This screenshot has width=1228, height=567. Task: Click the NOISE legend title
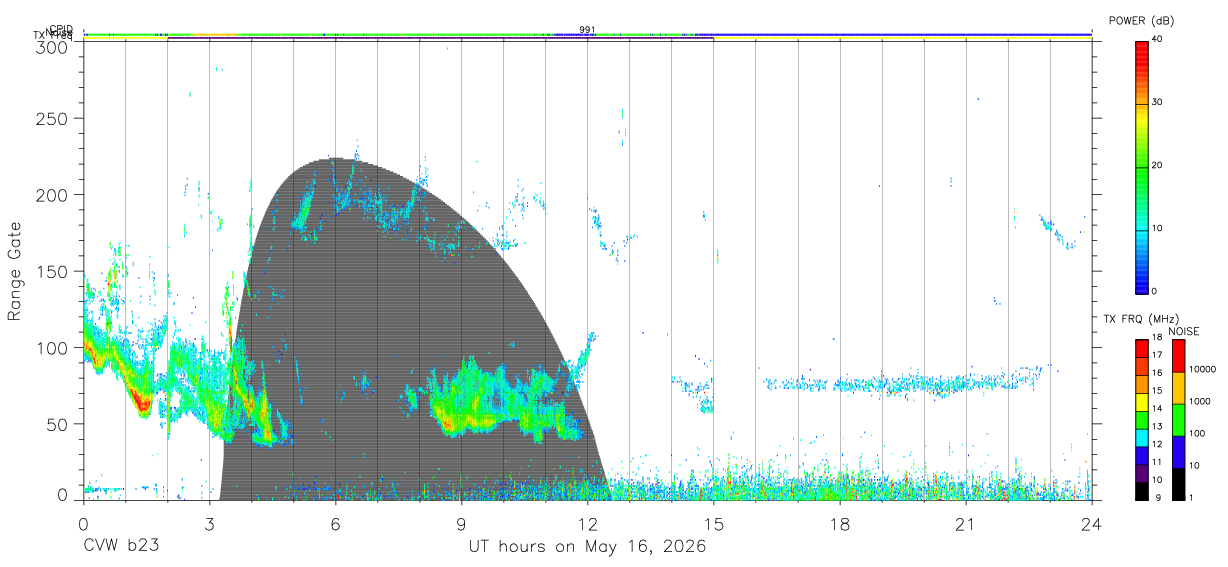(x=1184, y=331)
